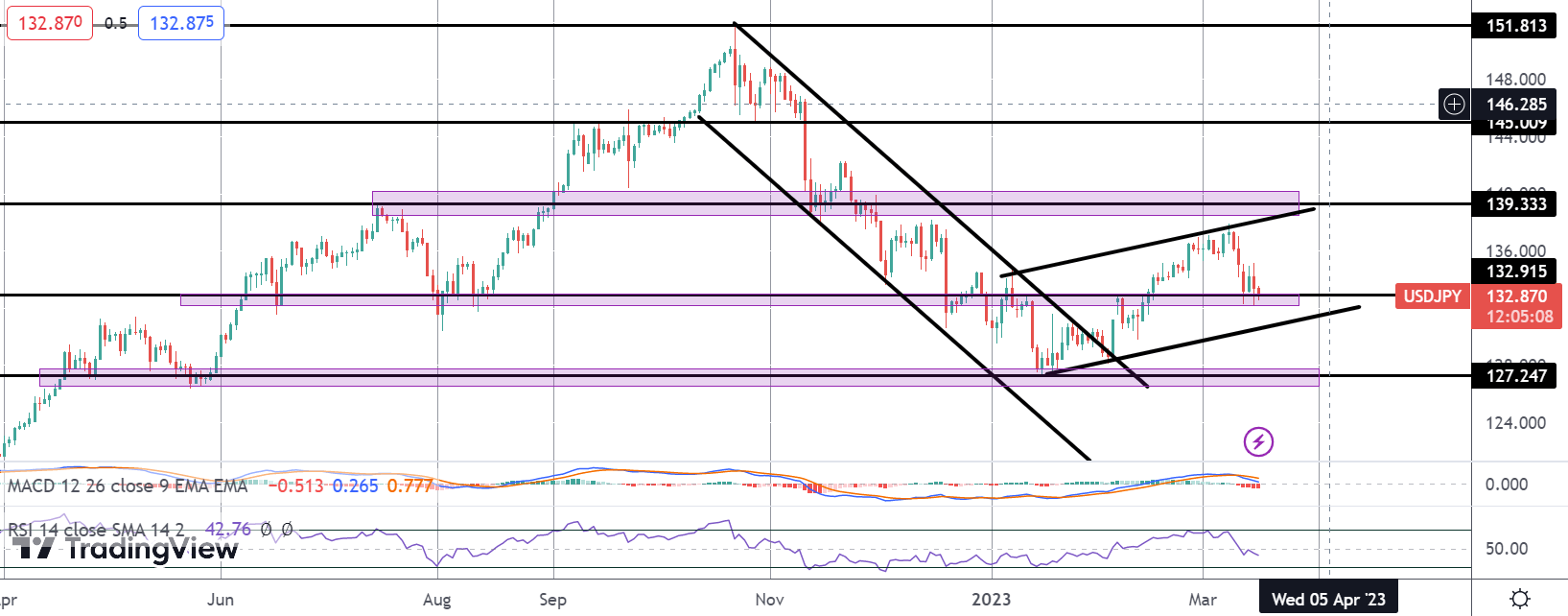
Task: Click the 146.285 crosshair price label
Action: pyautogui.click(x=1516, y=104)
